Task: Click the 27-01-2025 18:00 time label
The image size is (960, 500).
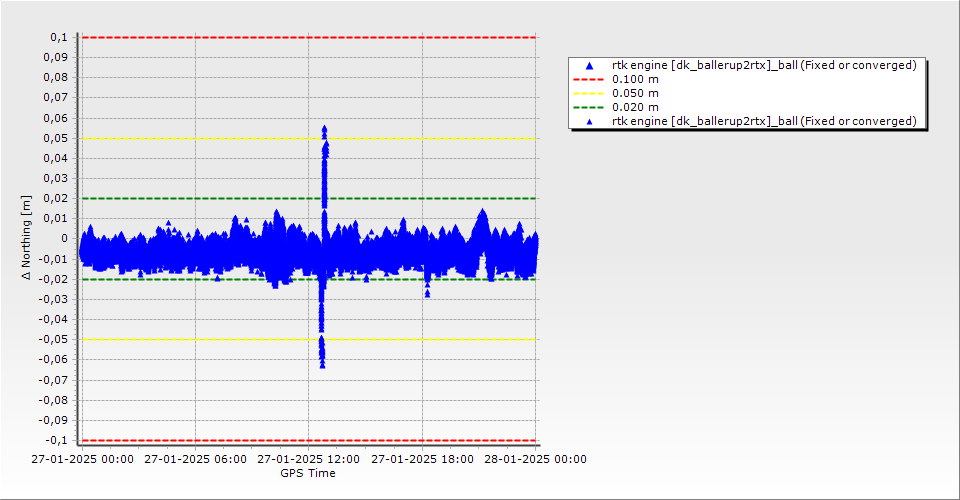Action: coord(422,459)
